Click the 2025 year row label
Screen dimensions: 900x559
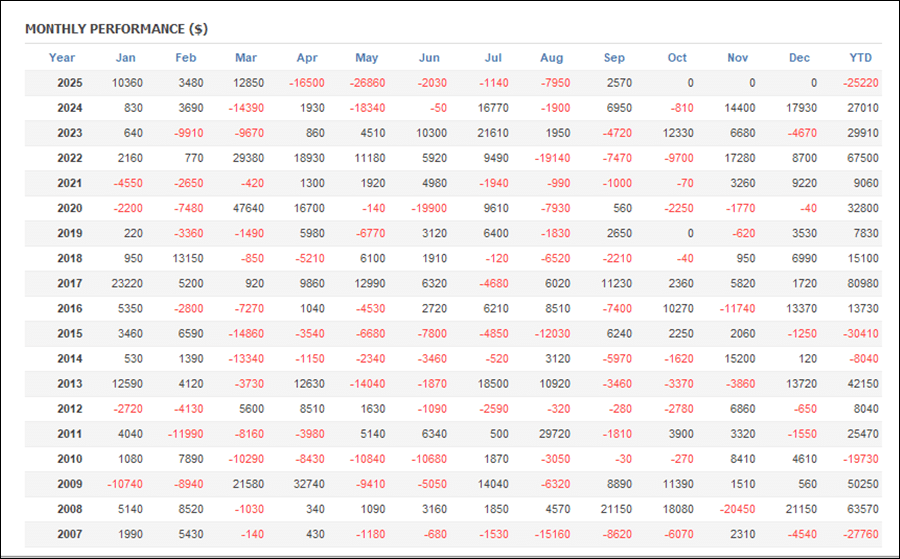click(70, 83)
